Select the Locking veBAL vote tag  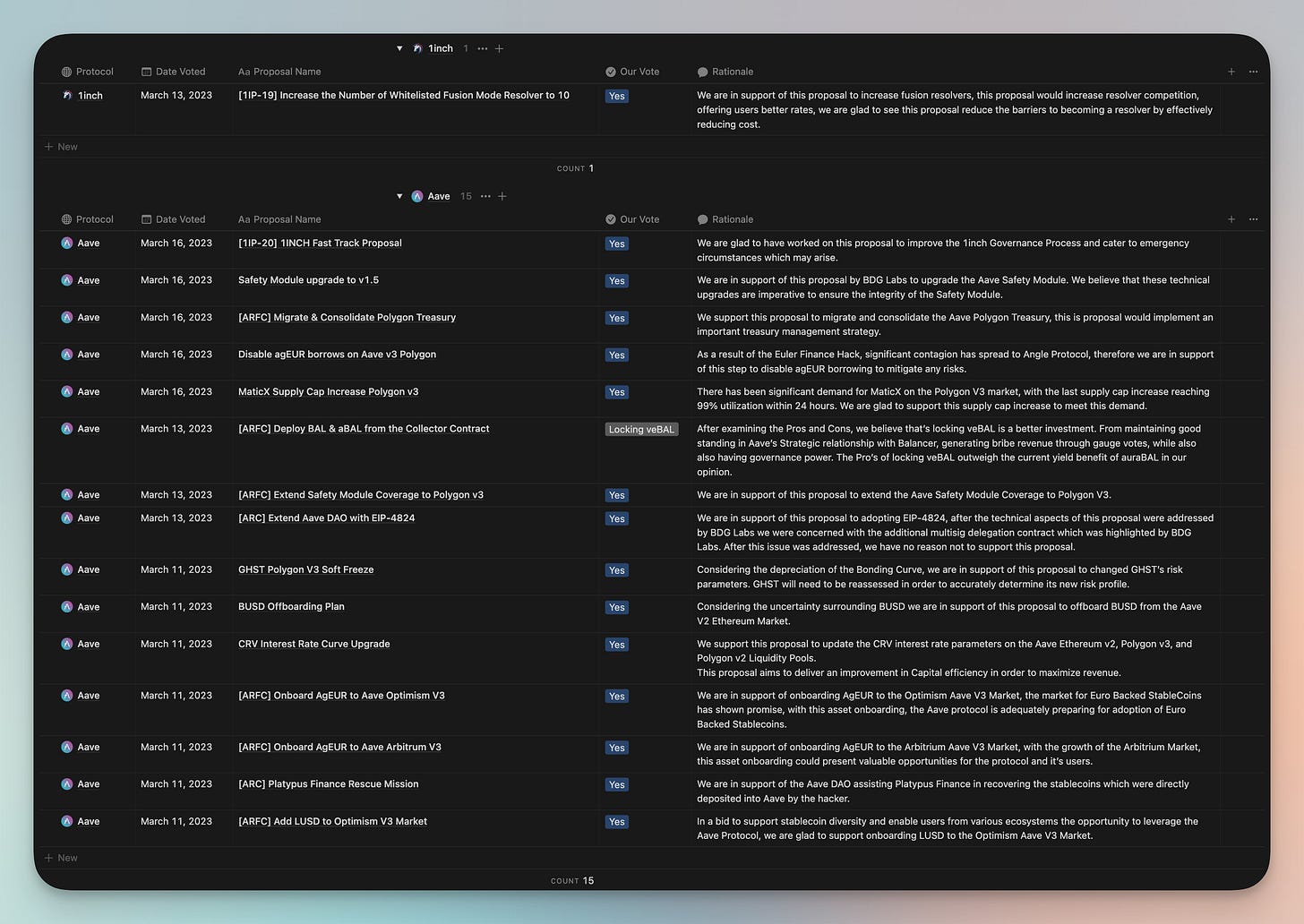[x=641, y=430]
